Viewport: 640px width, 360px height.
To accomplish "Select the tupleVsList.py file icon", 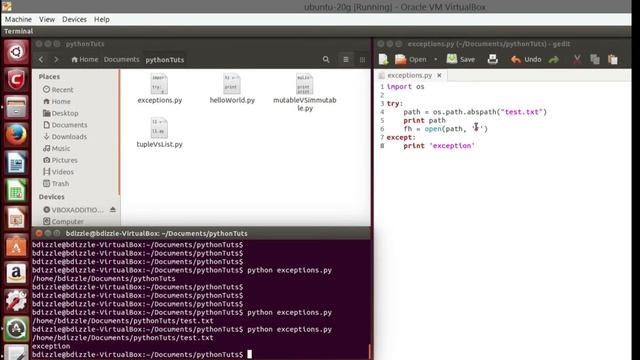I will point(159,128).
